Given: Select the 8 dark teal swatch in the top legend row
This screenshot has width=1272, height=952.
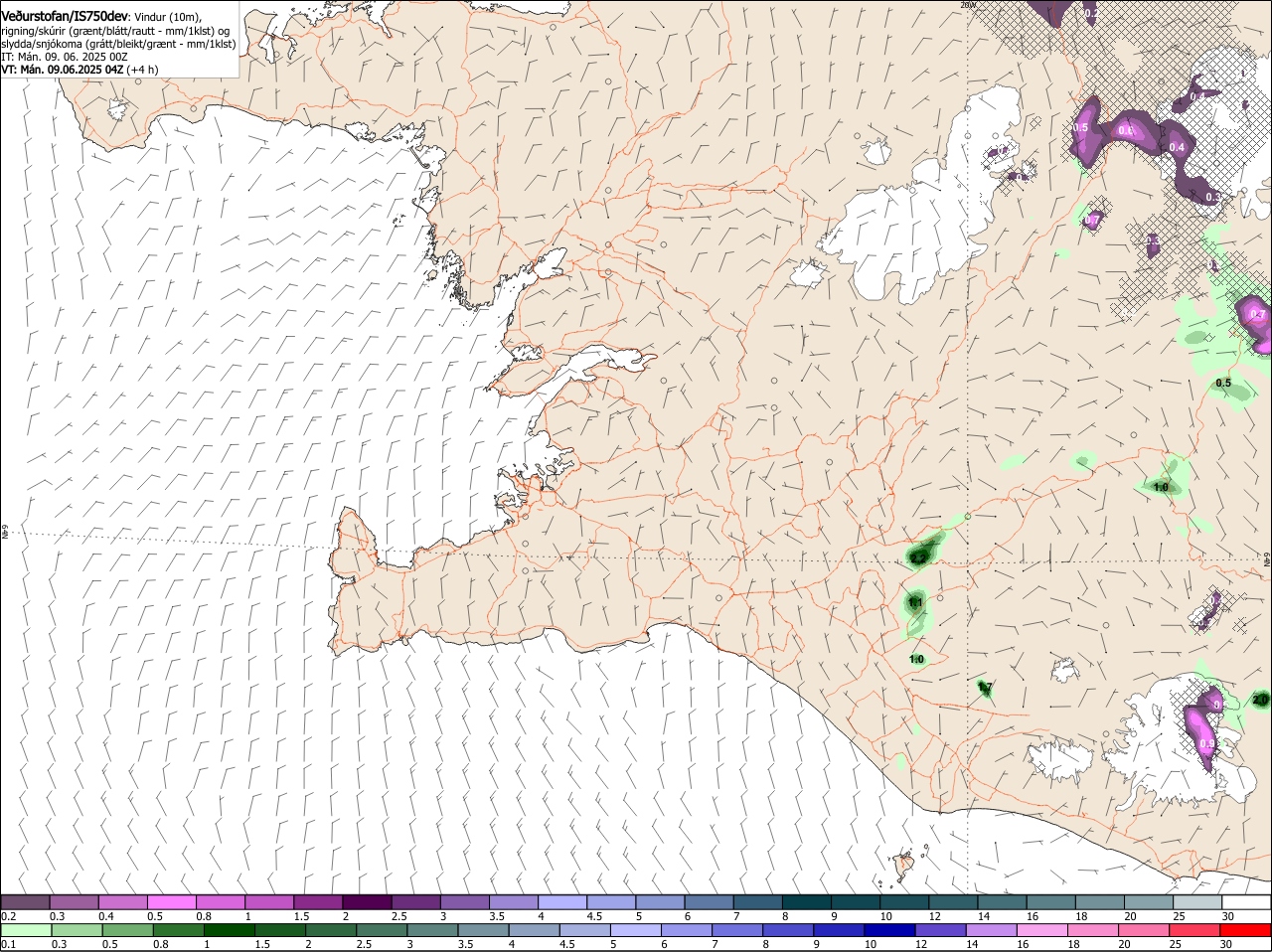Looking at the screenshot, I should click(x=807, y=902).
